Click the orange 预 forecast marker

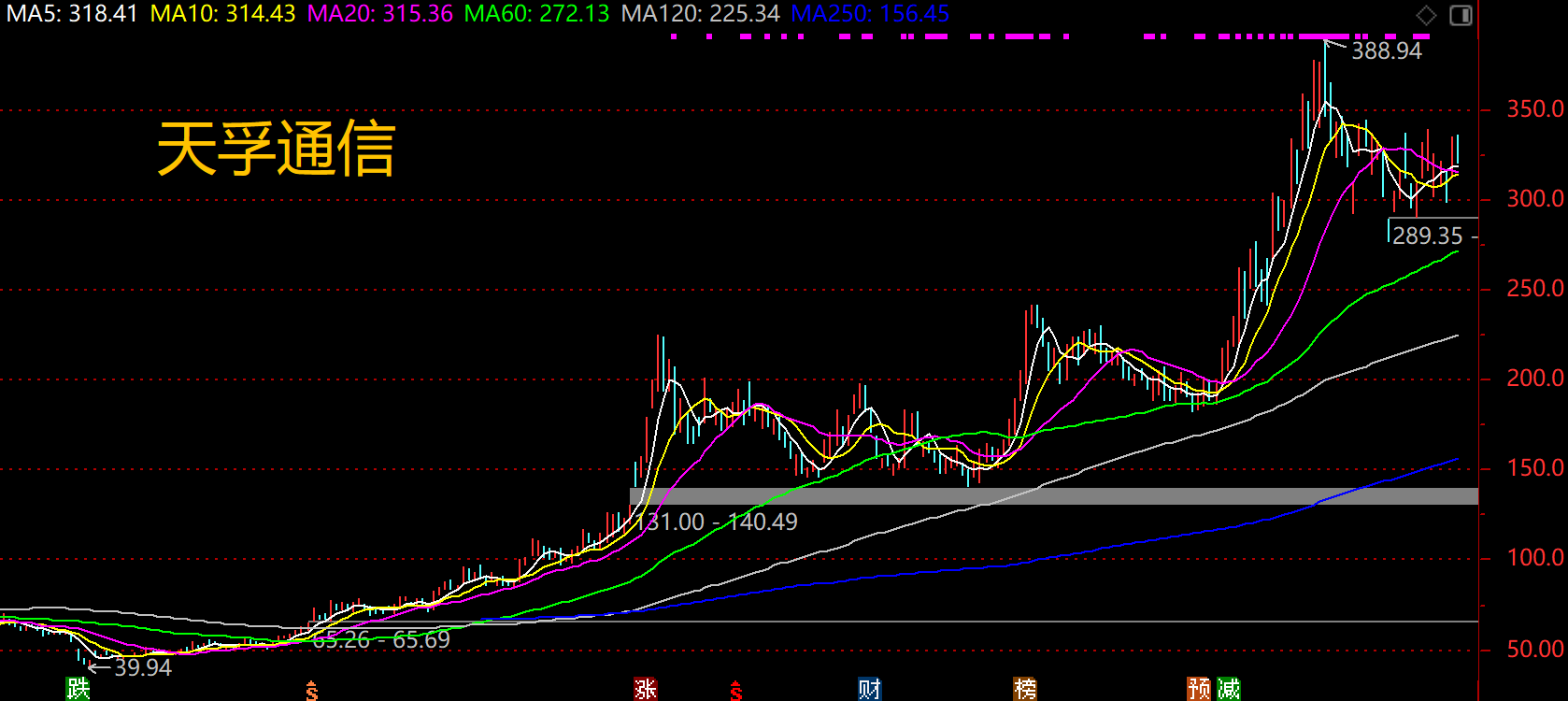[x=1199, y=689]
